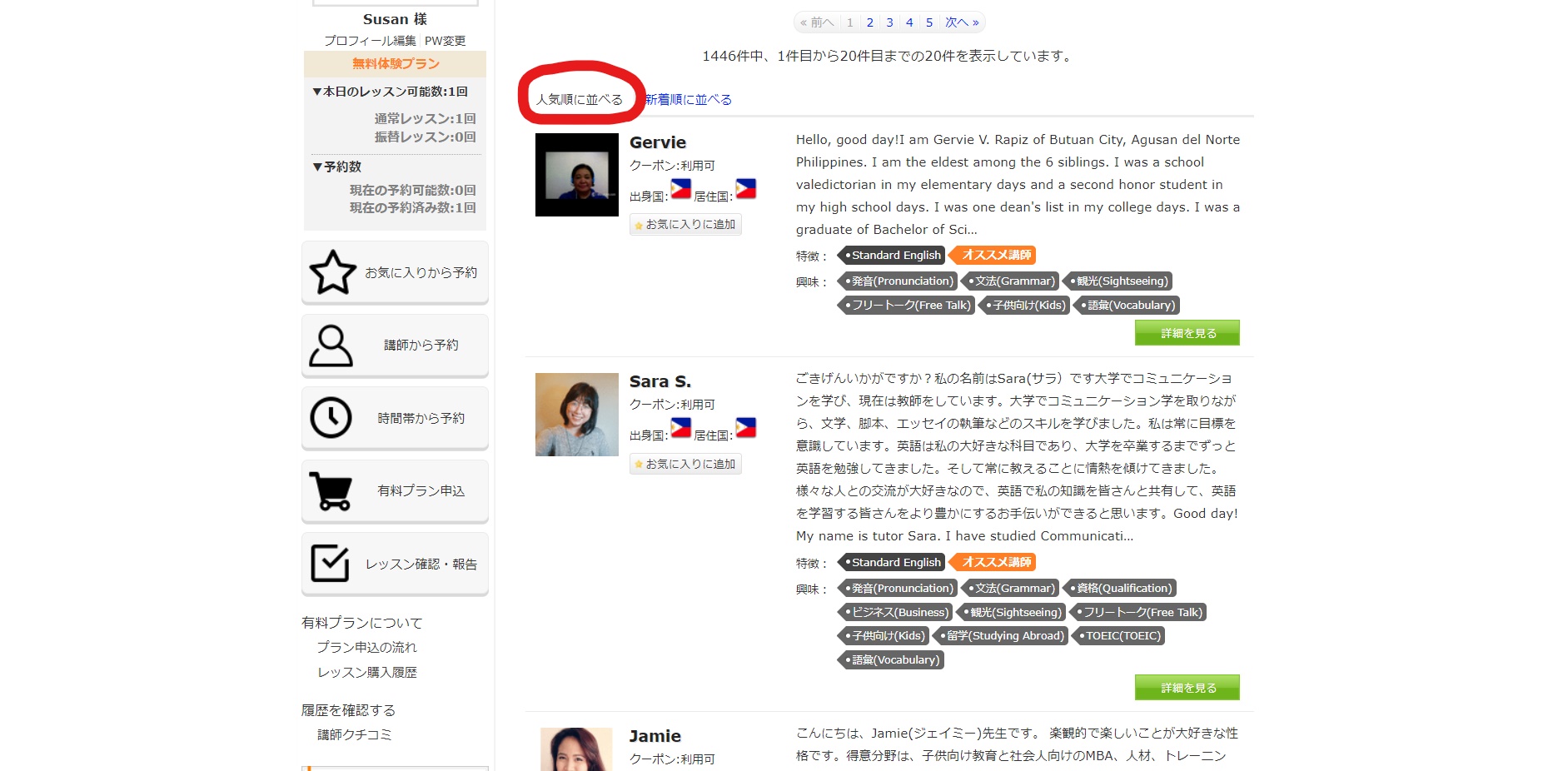The width and height of the screenshot is (1568, 771).
Task: Click the shopping cart paid plan icon
Action: 331,491
